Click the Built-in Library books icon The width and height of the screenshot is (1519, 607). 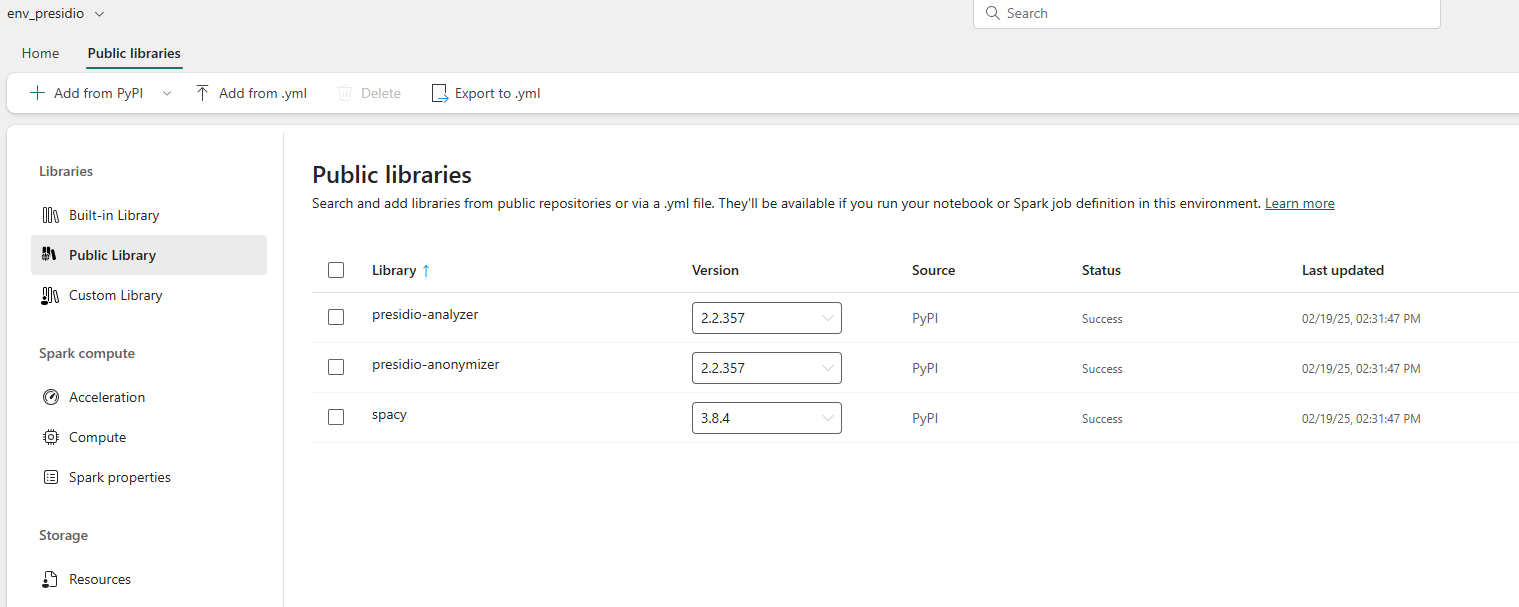coord(51,215)
